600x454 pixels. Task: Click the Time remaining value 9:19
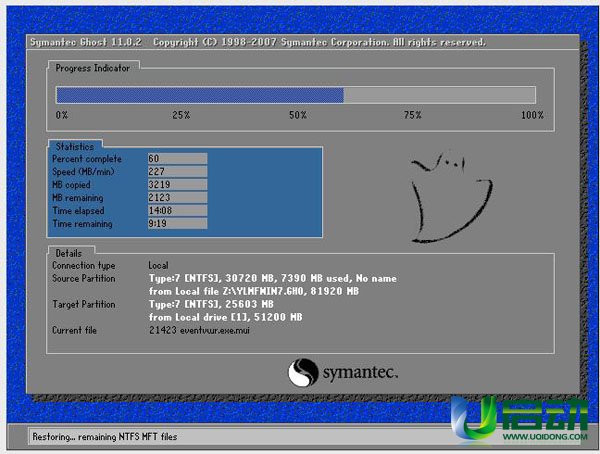pyautogui.click(x=178, y=224)
